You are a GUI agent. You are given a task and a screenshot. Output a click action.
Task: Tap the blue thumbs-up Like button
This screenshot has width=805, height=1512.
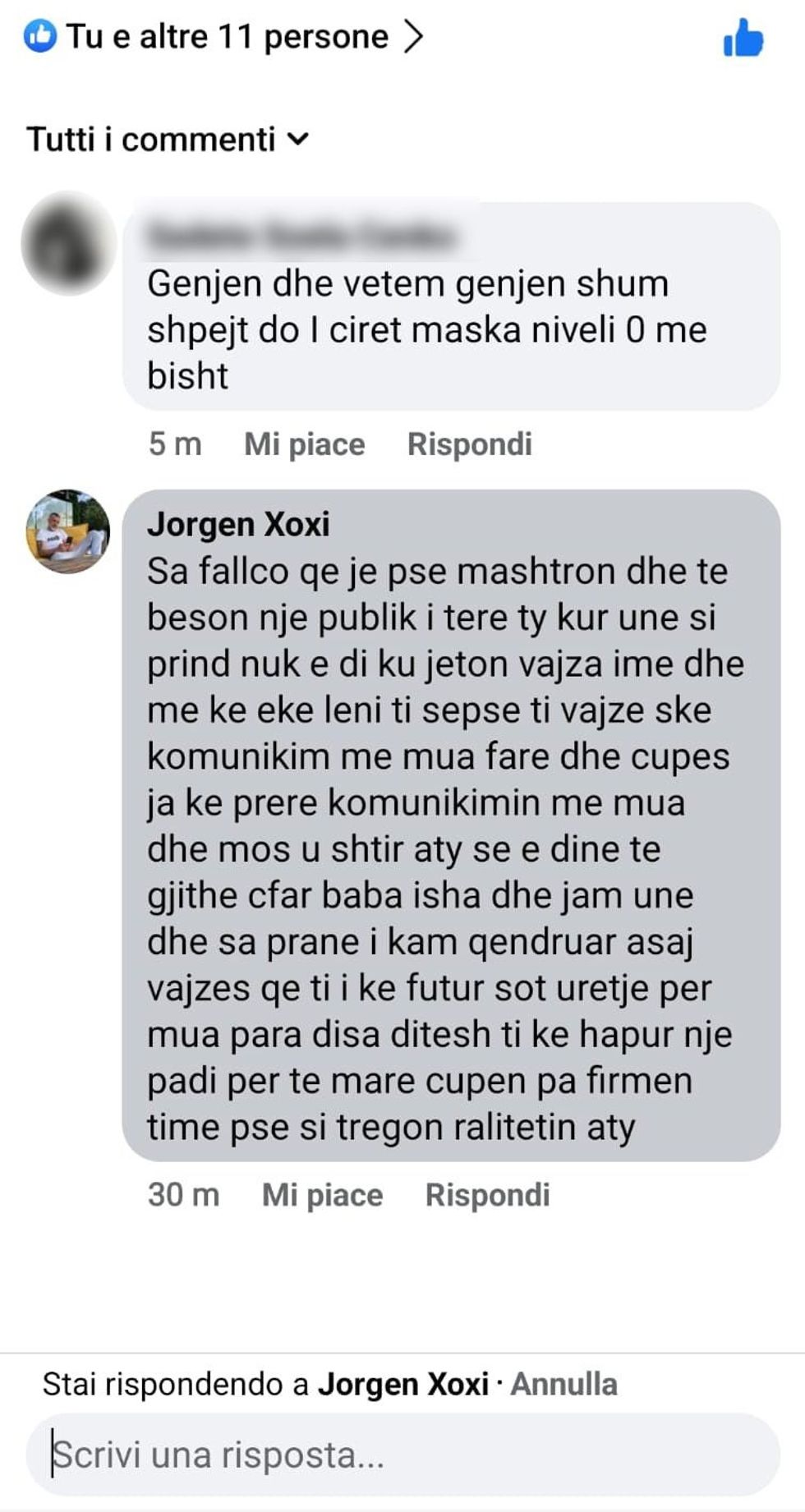coord(743,38)
